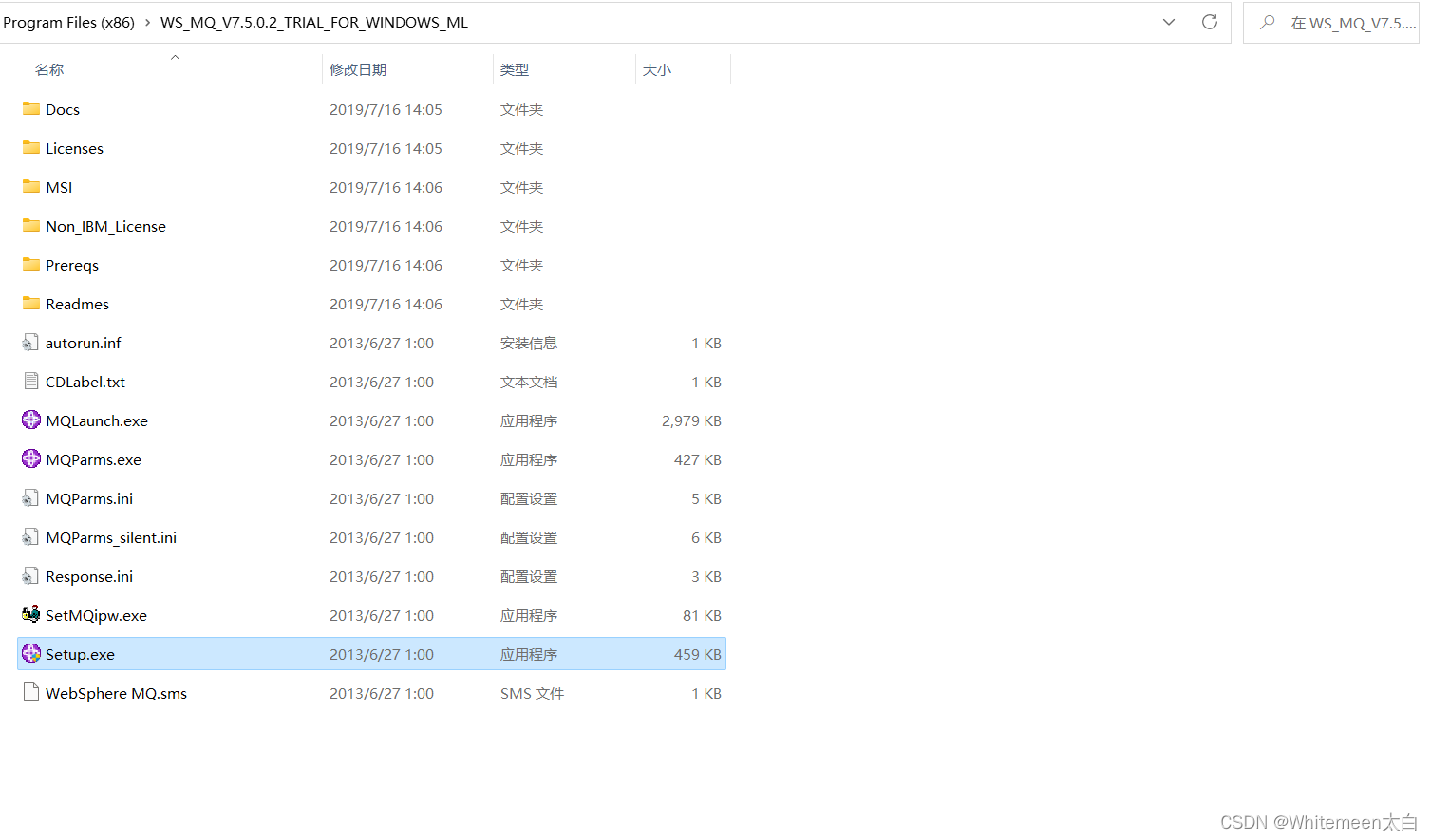Click the MSI row 文件夹 type cell
Image resolution: width=1431 pixels, height=840 pixels.
click(x=521, y=187)
